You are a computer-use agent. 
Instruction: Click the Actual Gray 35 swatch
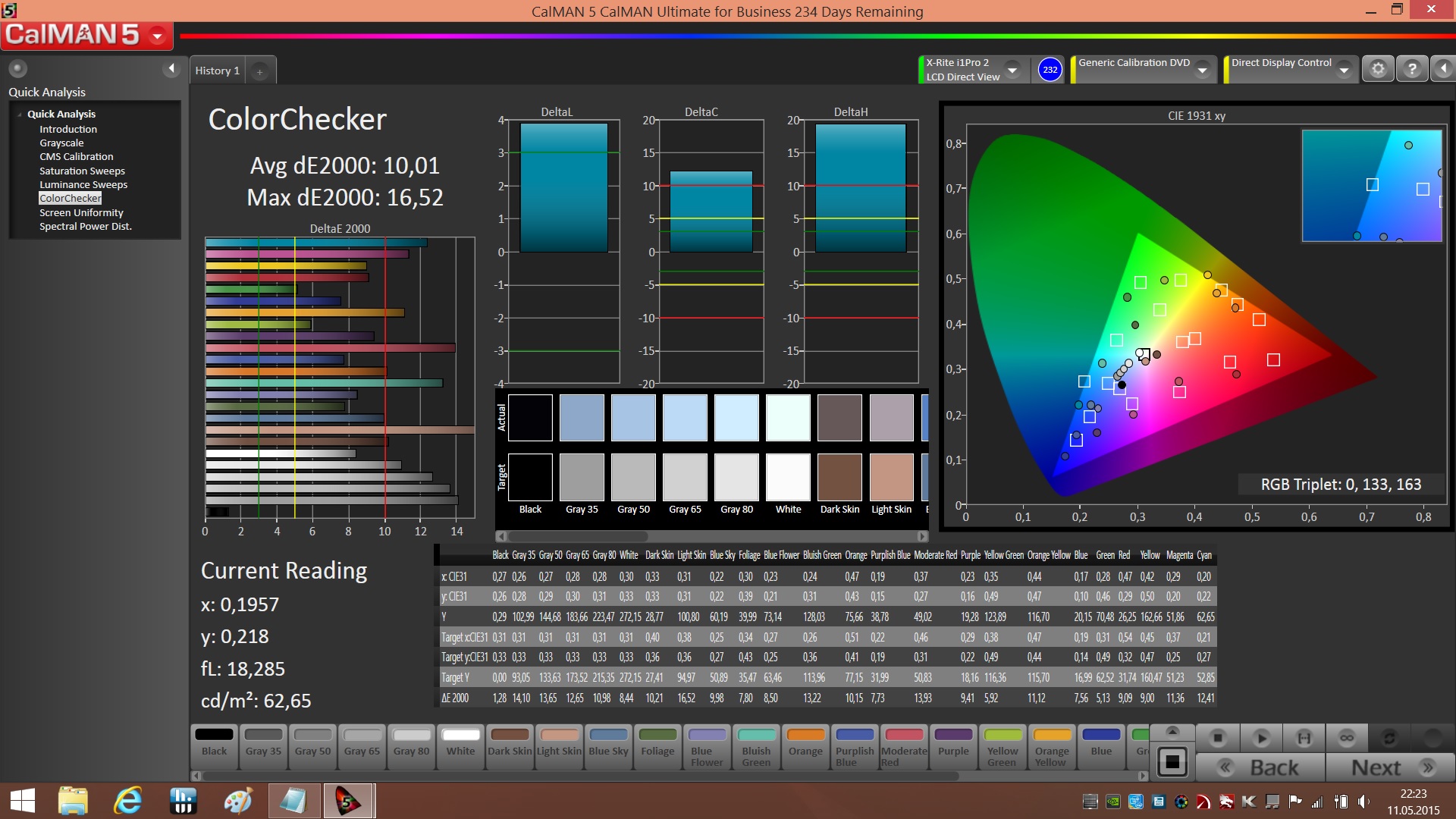click(x=582, y=417)
